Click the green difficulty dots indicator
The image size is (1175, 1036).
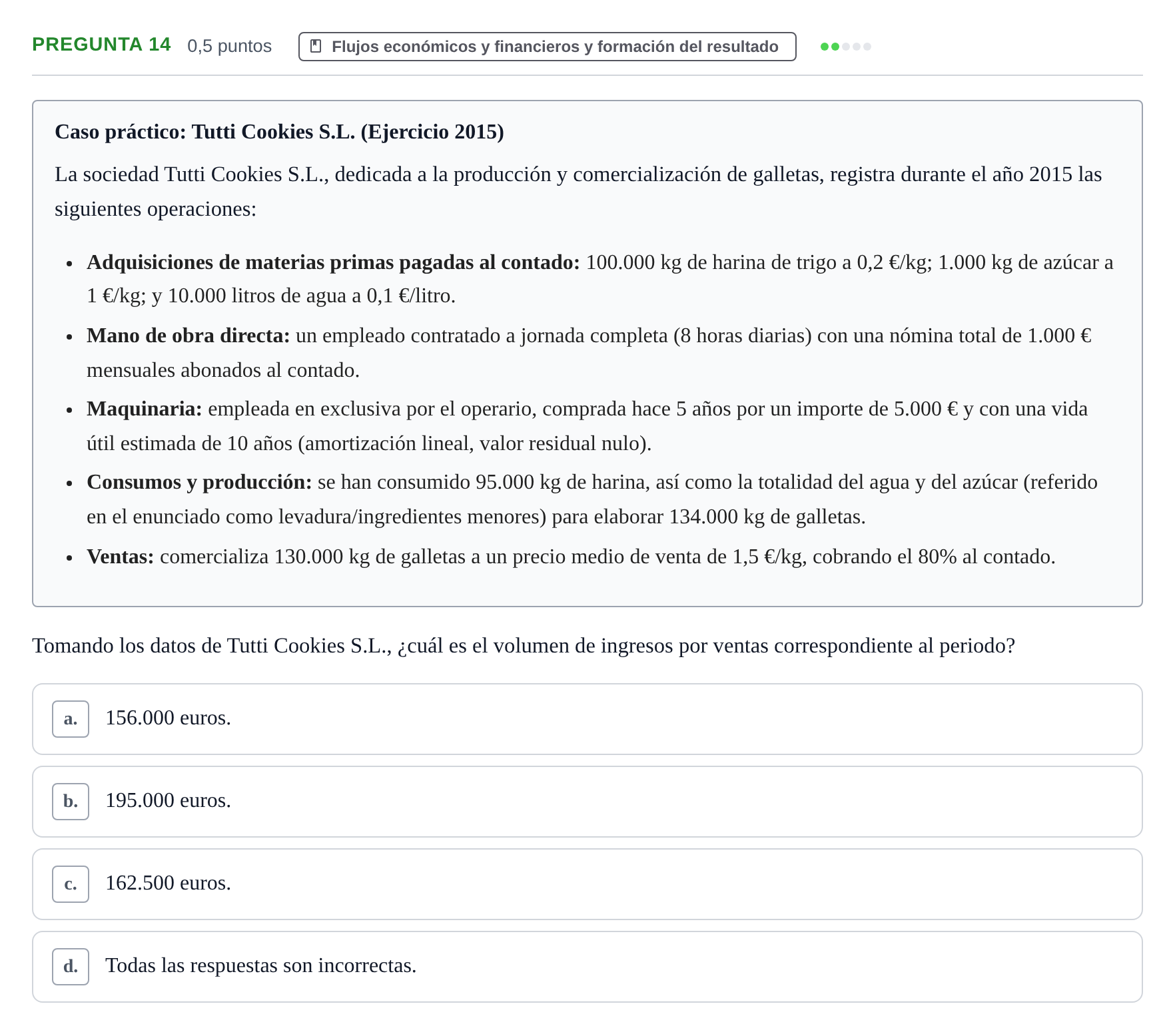846,47
